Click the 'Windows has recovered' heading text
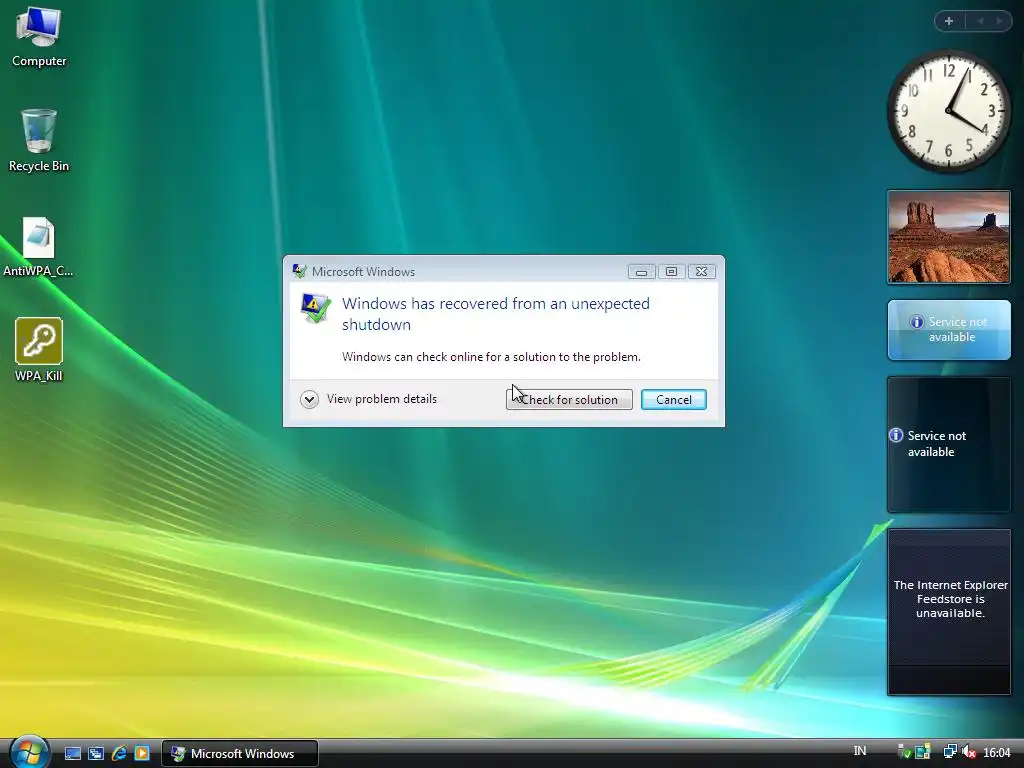The image size is (1024, 768). point(496,314)
